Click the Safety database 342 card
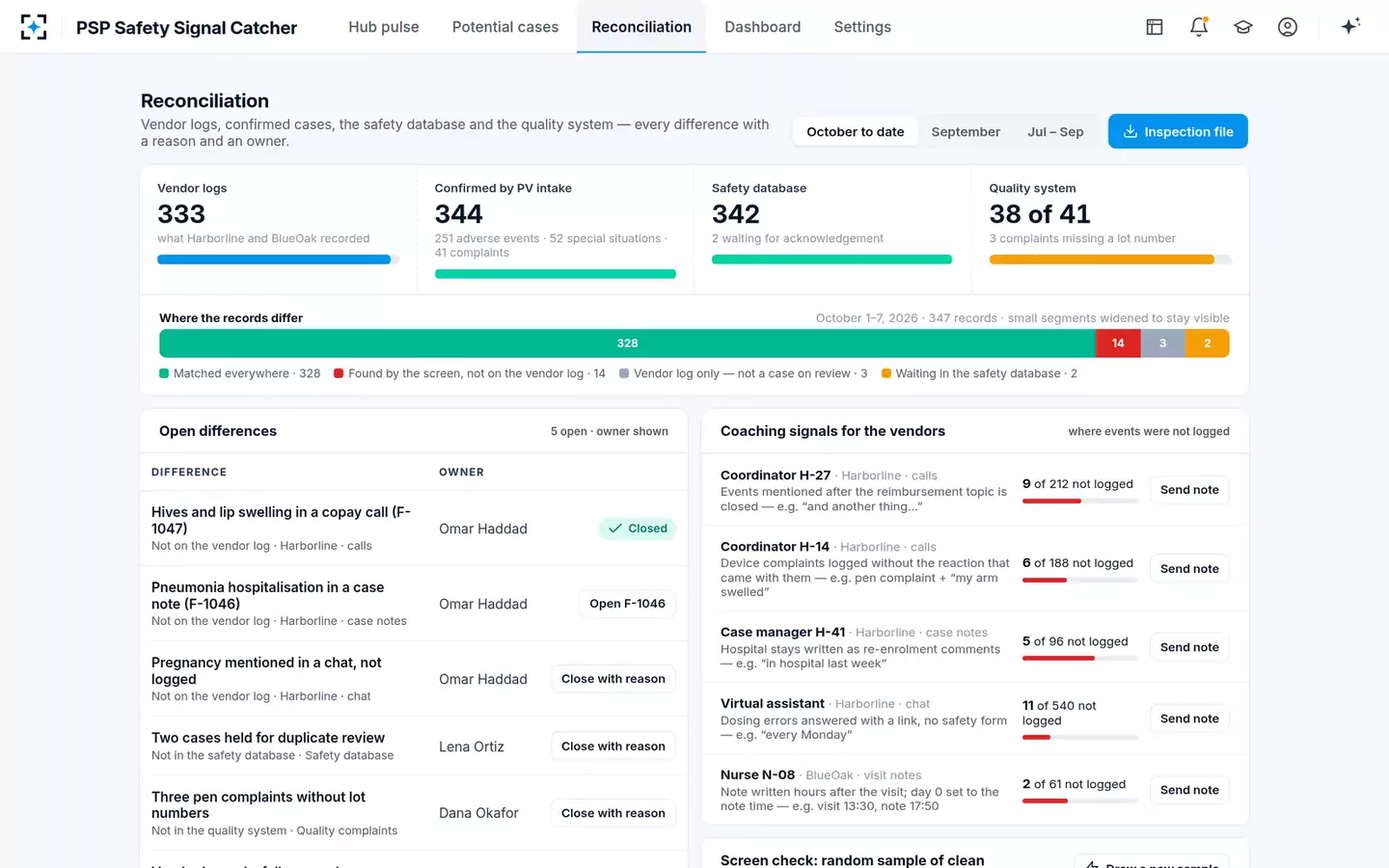The width and height of the screenshot is (1389, 868). click(x=831, y=230)
